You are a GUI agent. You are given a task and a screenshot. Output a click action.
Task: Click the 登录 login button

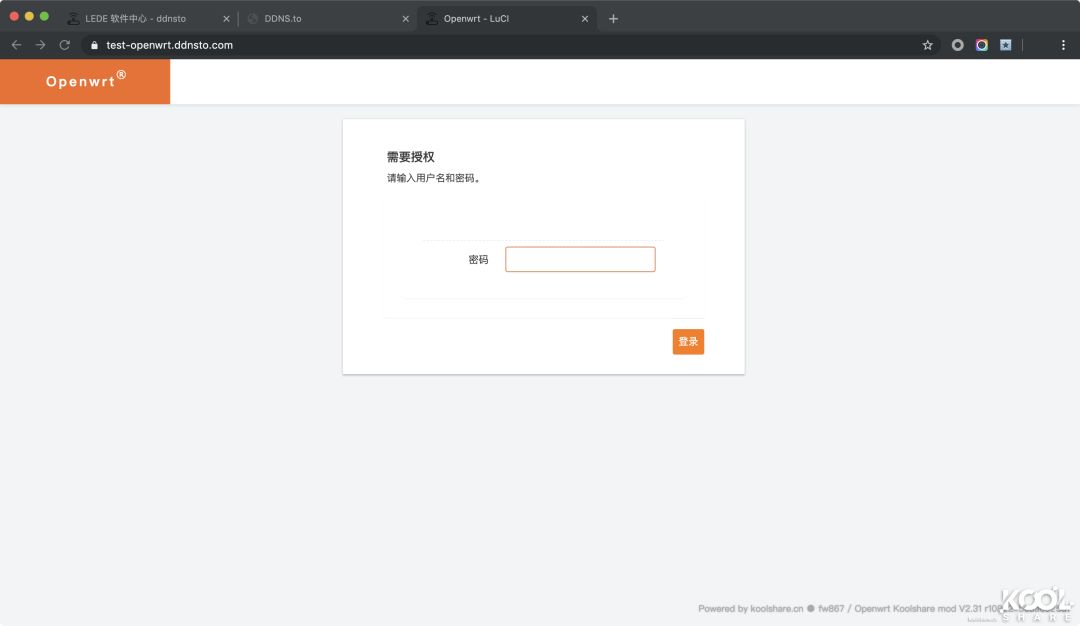pyautogui.click(x=687, y=341)
